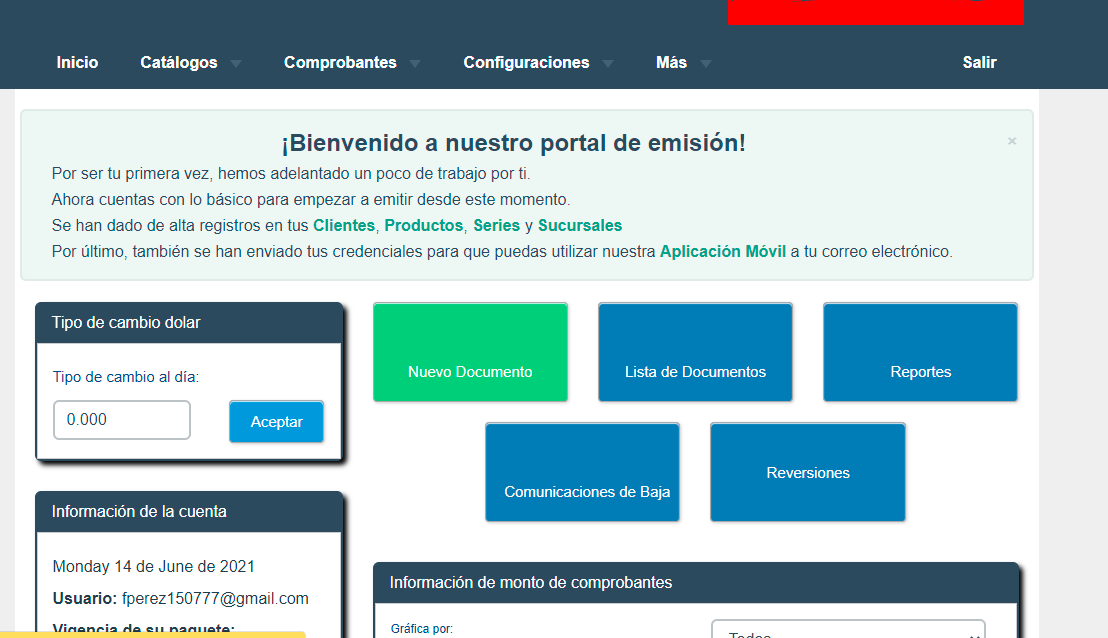Follow the Series link
1108x638 pixels.
496,225
